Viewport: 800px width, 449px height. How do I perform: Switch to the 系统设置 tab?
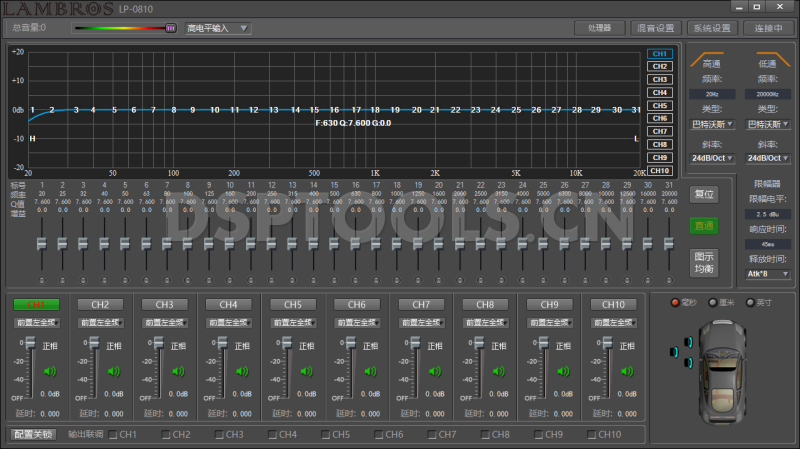point(712,28)
